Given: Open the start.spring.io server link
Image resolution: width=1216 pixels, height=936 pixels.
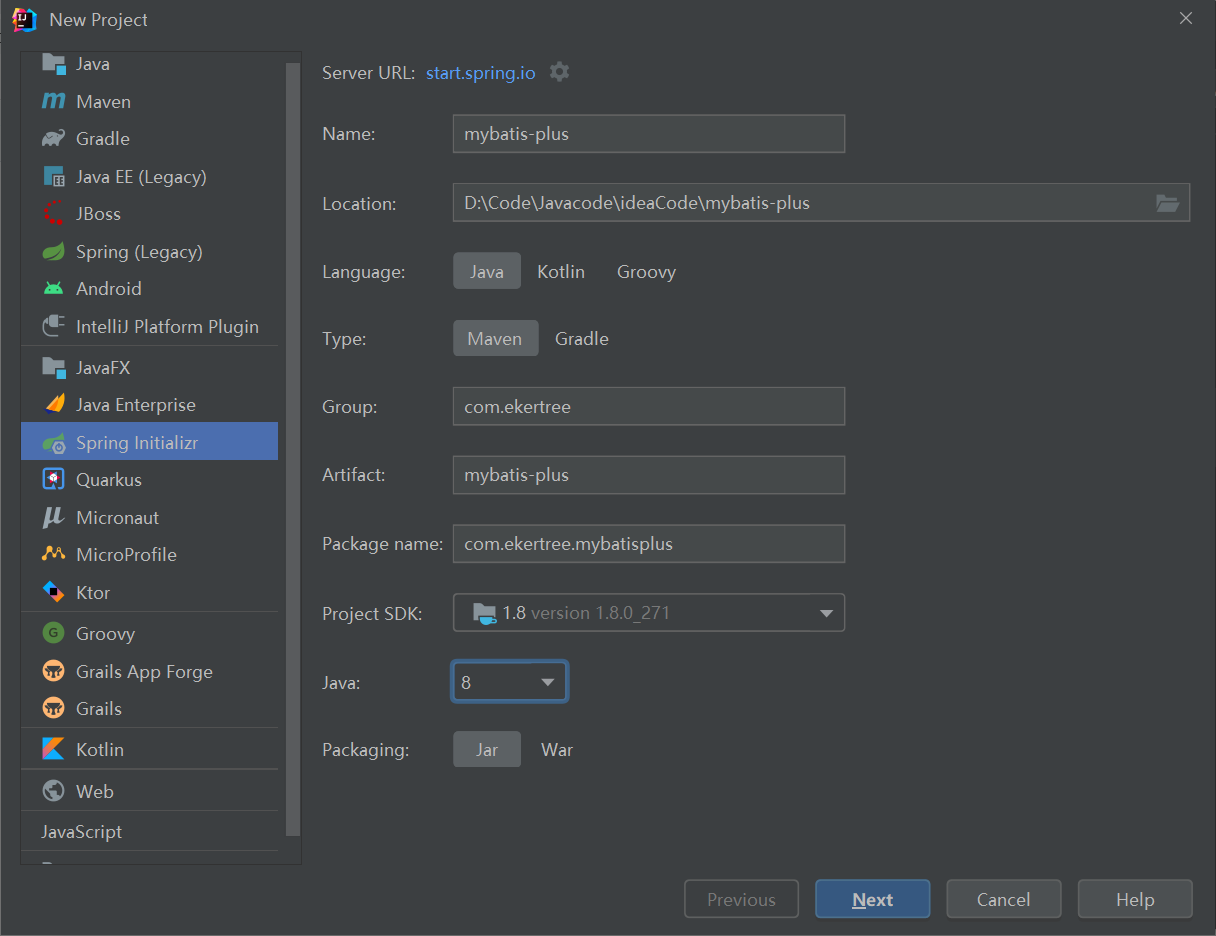Looking at the screenshot, I should tap(481, 73).
